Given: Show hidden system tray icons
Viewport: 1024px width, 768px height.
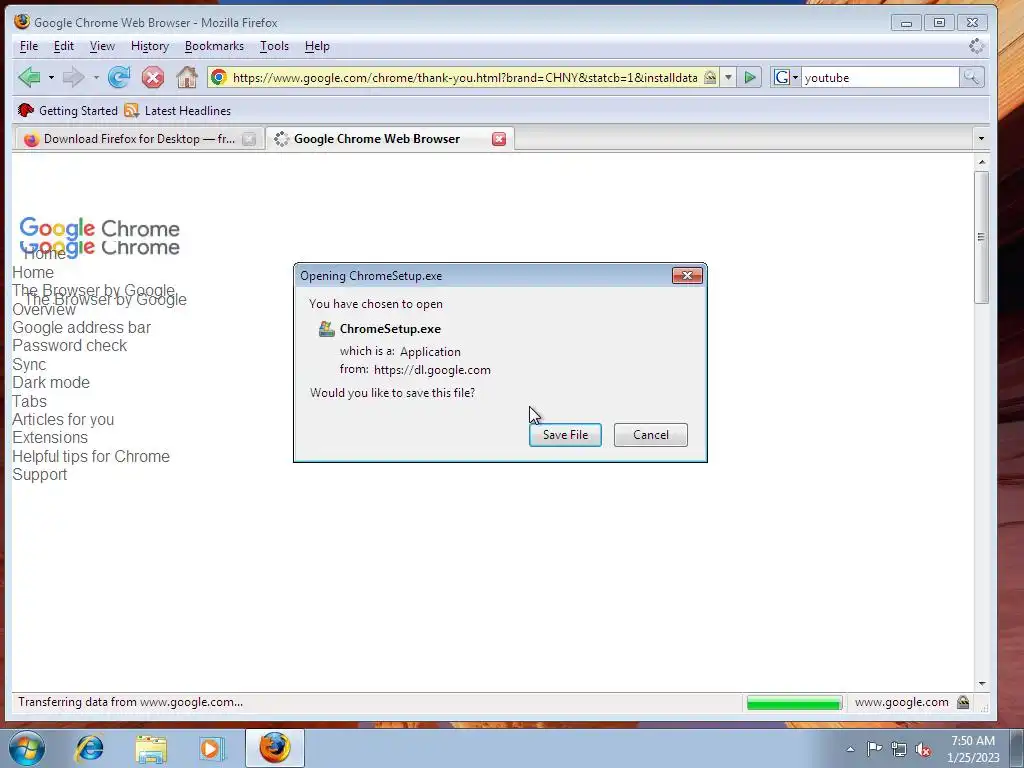Looking at the screenshot, I should pyautogui.click(x=850, y=749).
